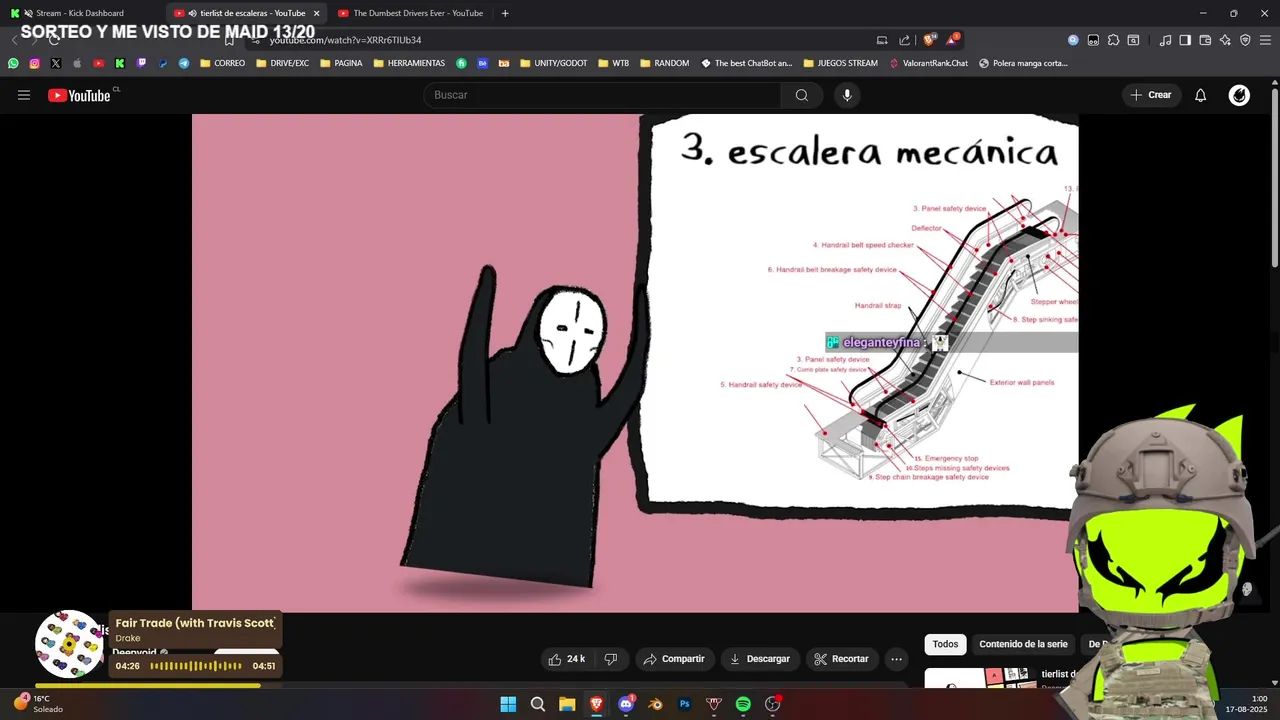Viewport: 1280px width, 720px height.
Task: Like the video with thumbs up
Action: pos(566,659)
